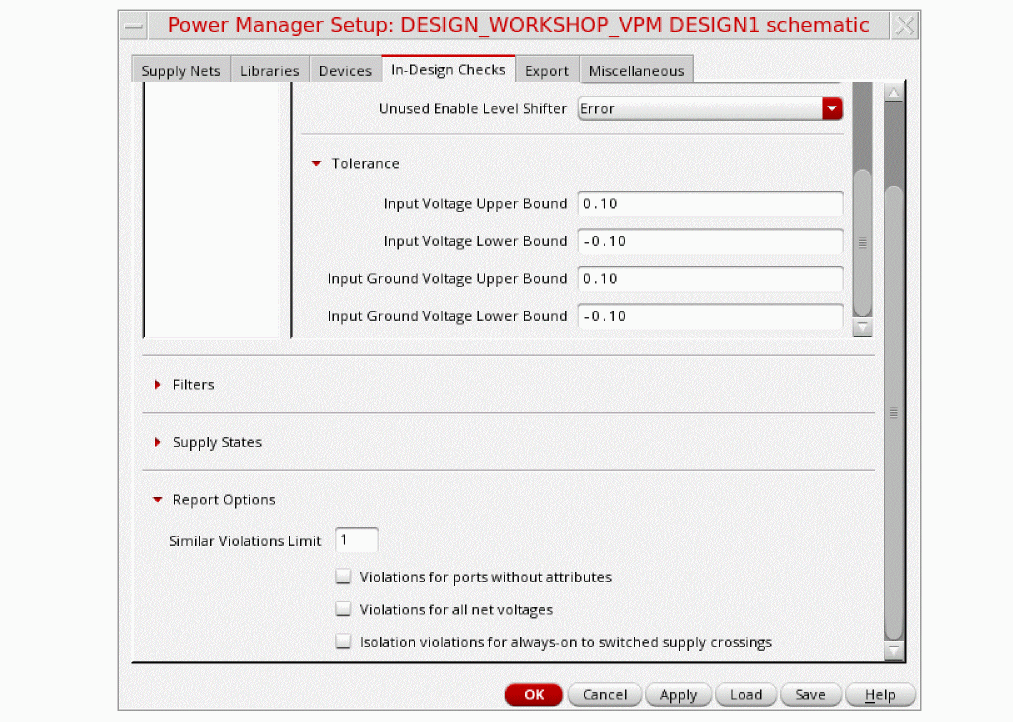Image resolution: width=1013 pixels, height=722 pixels.
Task: Open the Export tab
Action: [547, 71]
